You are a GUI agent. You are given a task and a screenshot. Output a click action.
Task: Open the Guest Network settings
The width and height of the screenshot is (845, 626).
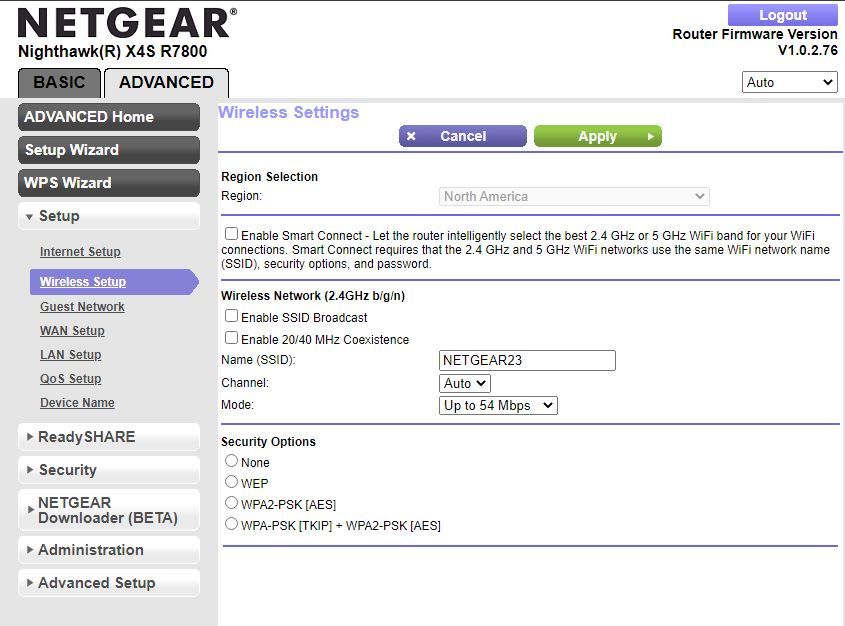point(82,306)
